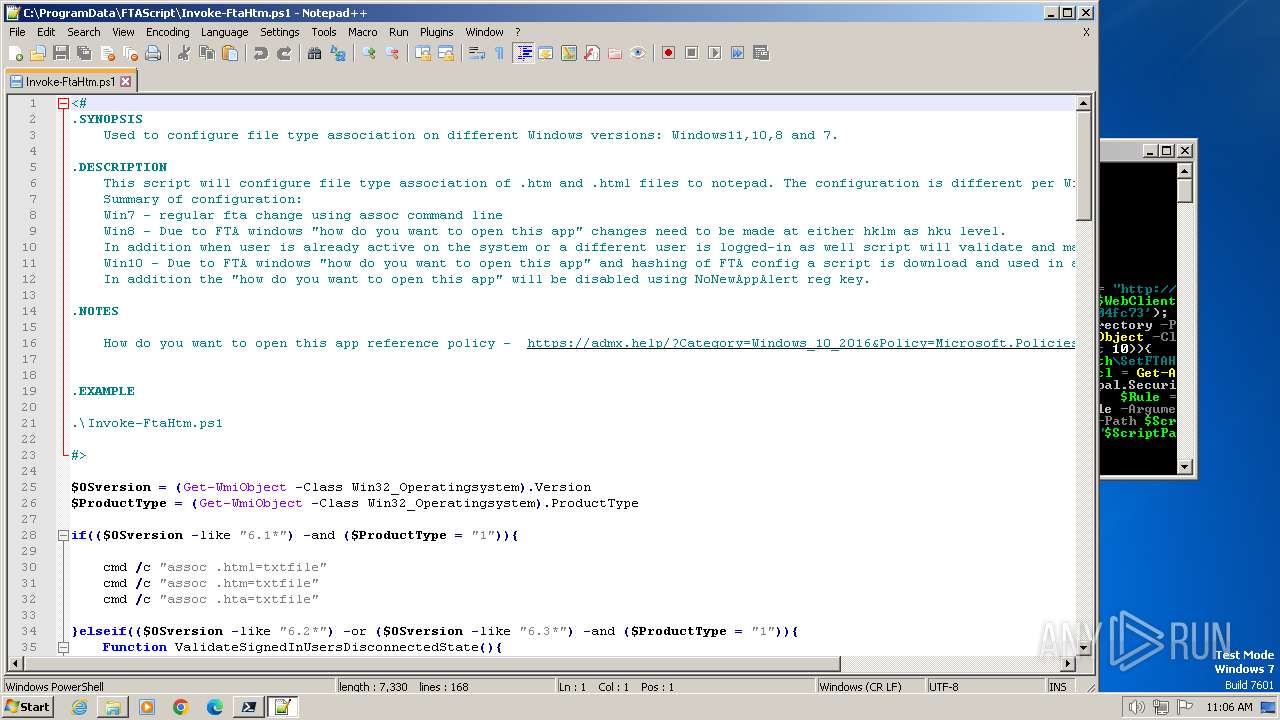Click the Paste clipboard icon

pos(230,53)
